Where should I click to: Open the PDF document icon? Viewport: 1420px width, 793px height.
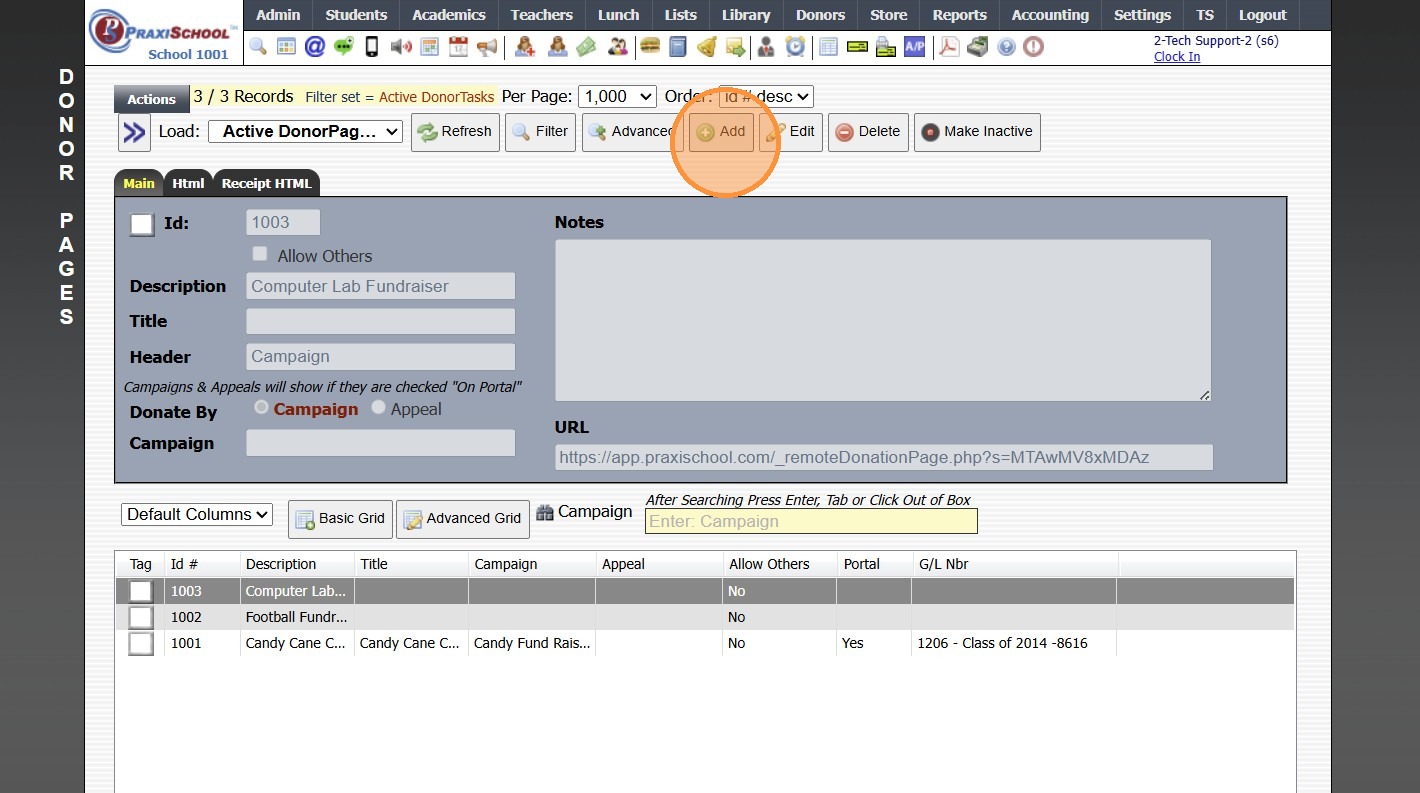948,46
